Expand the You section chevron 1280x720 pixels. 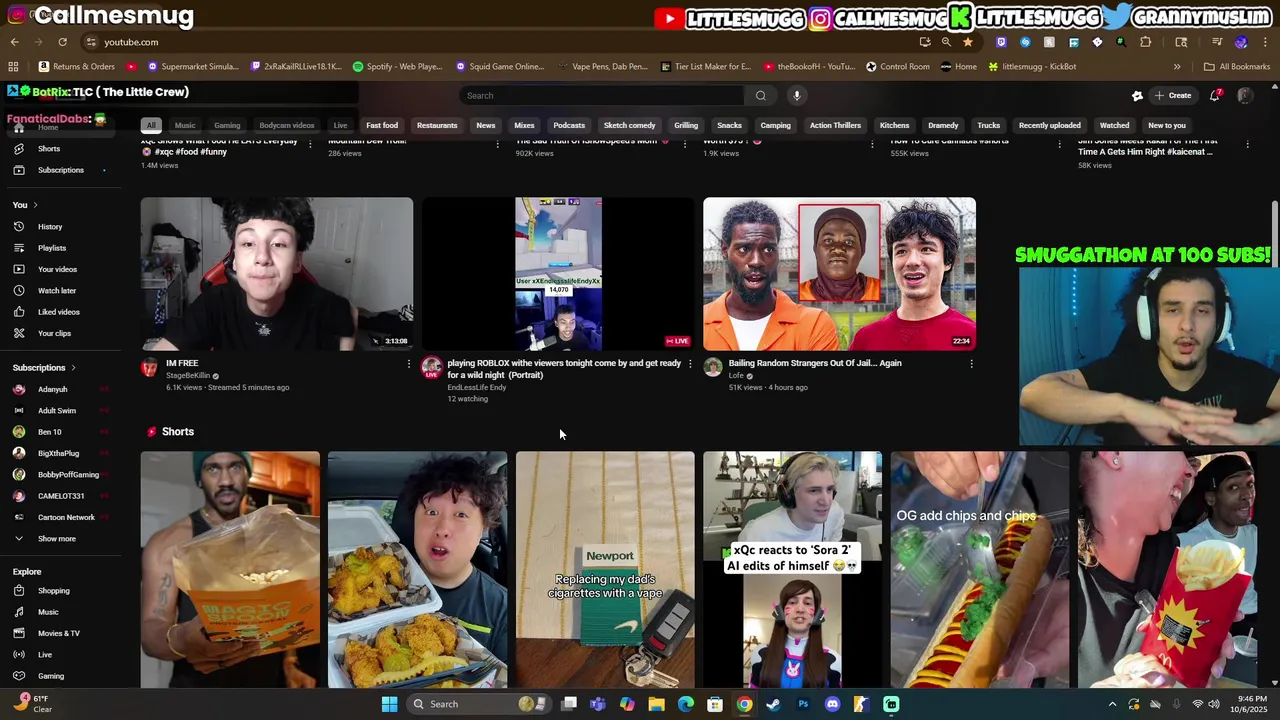click(x=35, y=205)
